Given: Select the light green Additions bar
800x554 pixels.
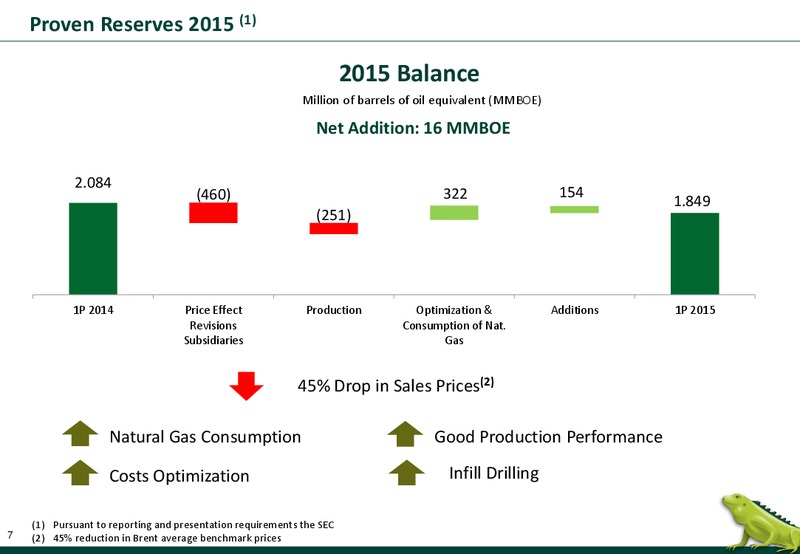Looking at the screenshot, I should tap(574, 209).
